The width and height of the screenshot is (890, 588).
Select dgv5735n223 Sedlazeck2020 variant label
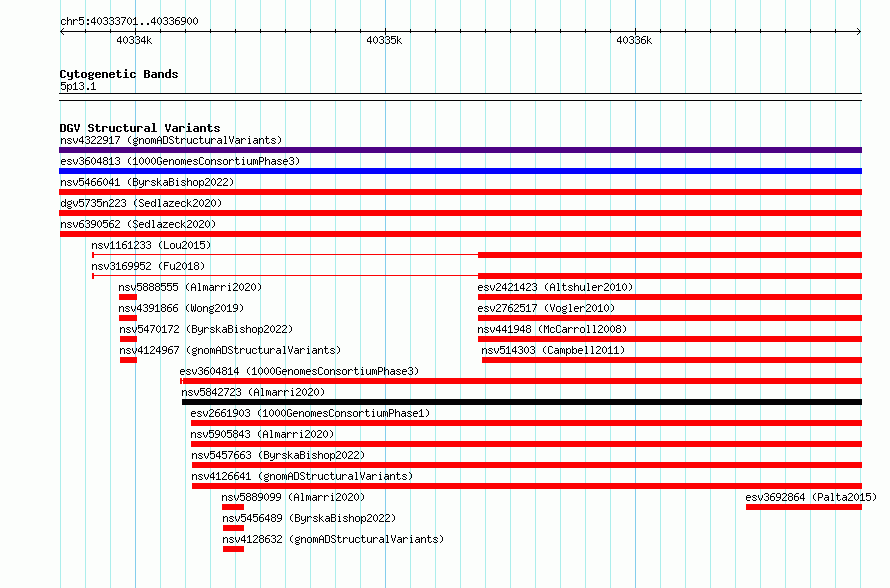[141, 203]
